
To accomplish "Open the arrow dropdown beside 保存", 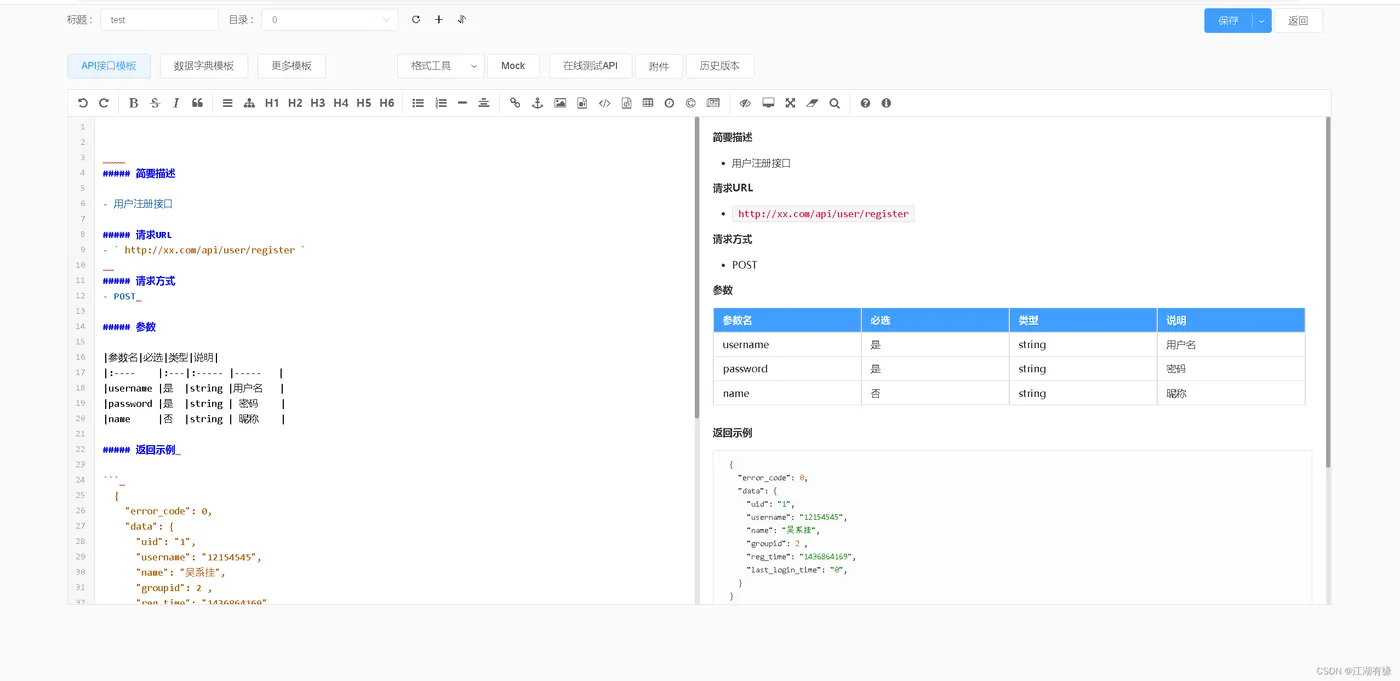I will [1261, 21].
